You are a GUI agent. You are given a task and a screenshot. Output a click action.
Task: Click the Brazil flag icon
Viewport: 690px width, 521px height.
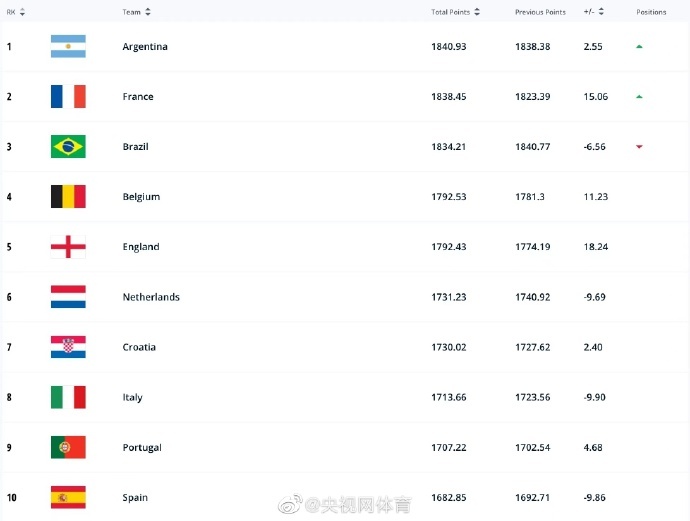click(x=68, y=147)
